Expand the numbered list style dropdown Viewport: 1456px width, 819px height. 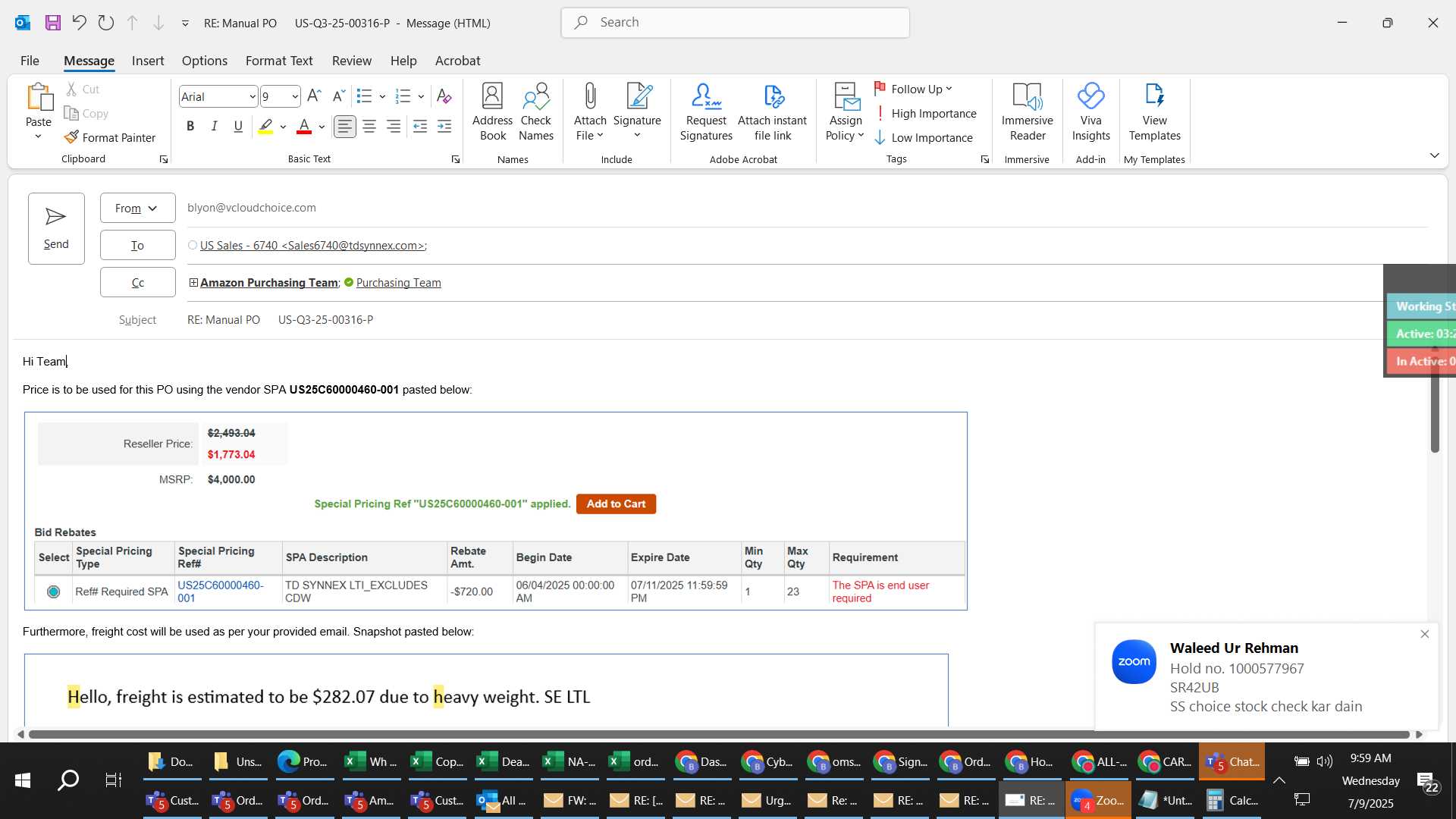421,96
